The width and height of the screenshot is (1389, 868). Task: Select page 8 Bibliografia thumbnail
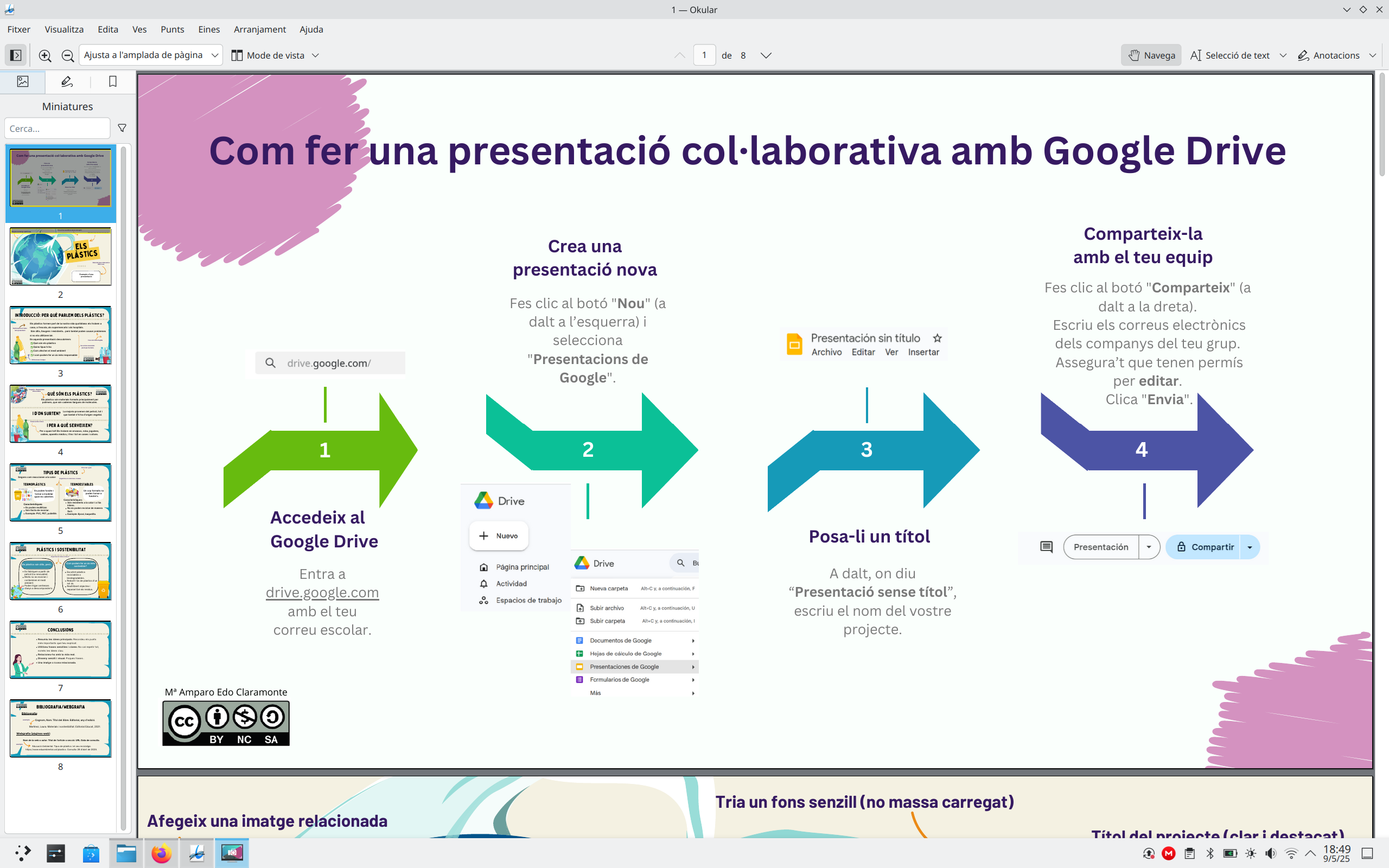[x=60, y=729]
